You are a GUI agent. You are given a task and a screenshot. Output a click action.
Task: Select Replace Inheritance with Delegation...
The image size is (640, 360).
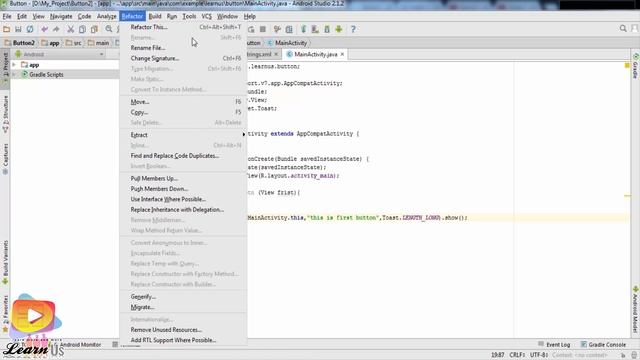point(184,209)
